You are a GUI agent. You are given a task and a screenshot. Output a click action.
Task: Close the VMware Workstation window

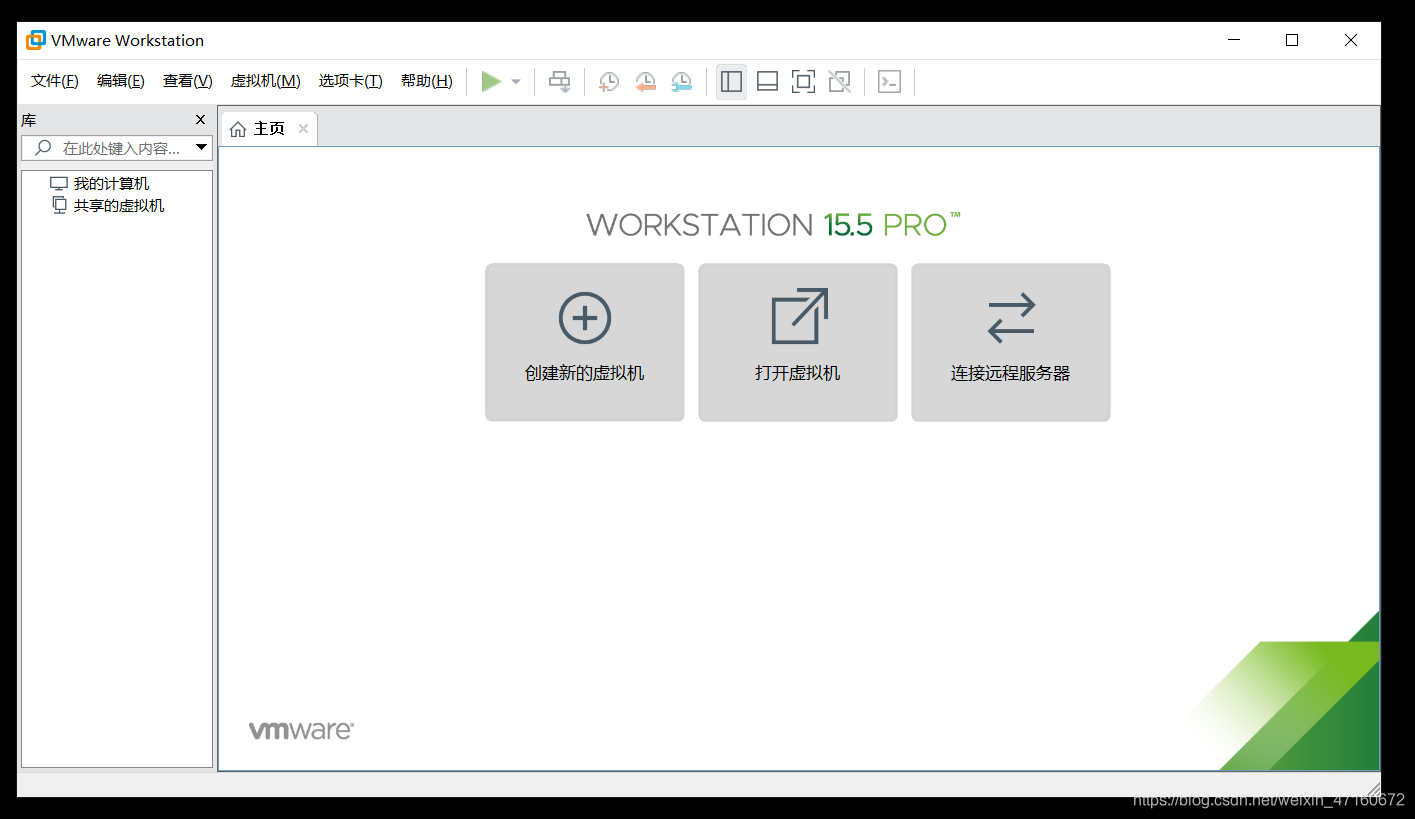(x=1351, y=40)
